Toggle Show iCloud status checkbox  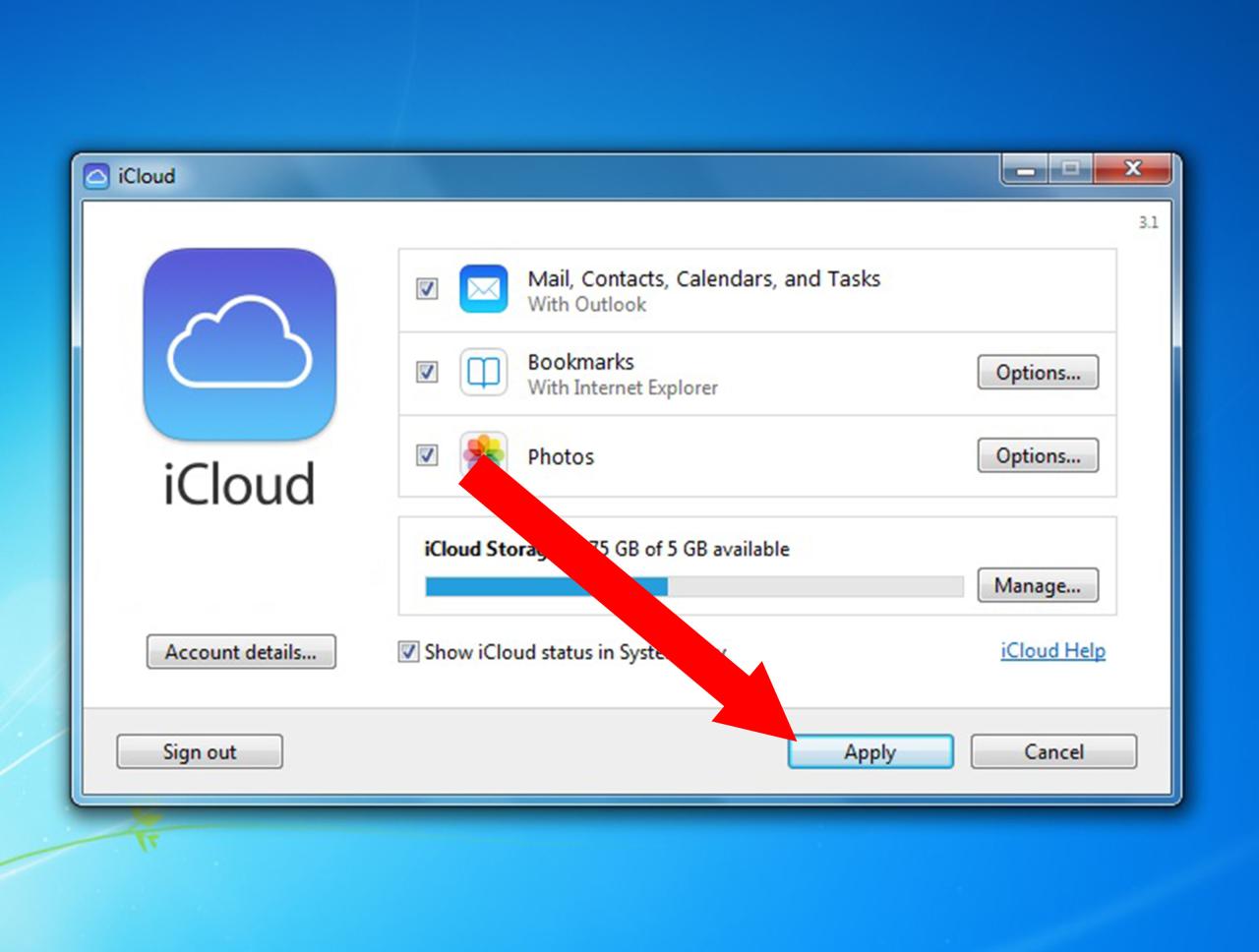pos(408,652)
